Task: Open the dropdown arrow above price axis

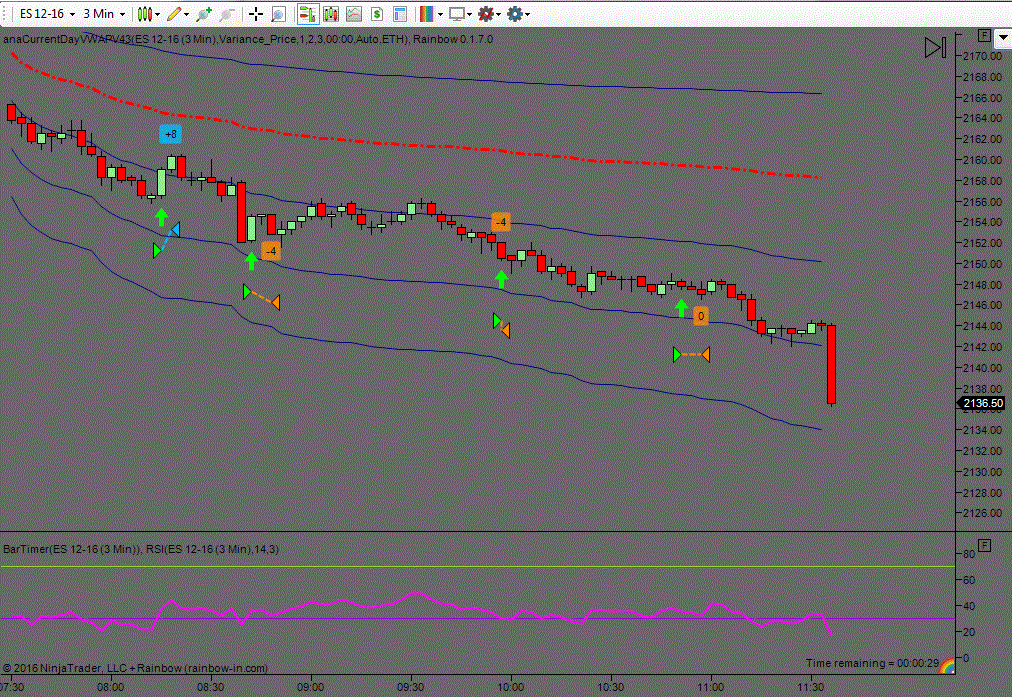Action: point(1003,38)
